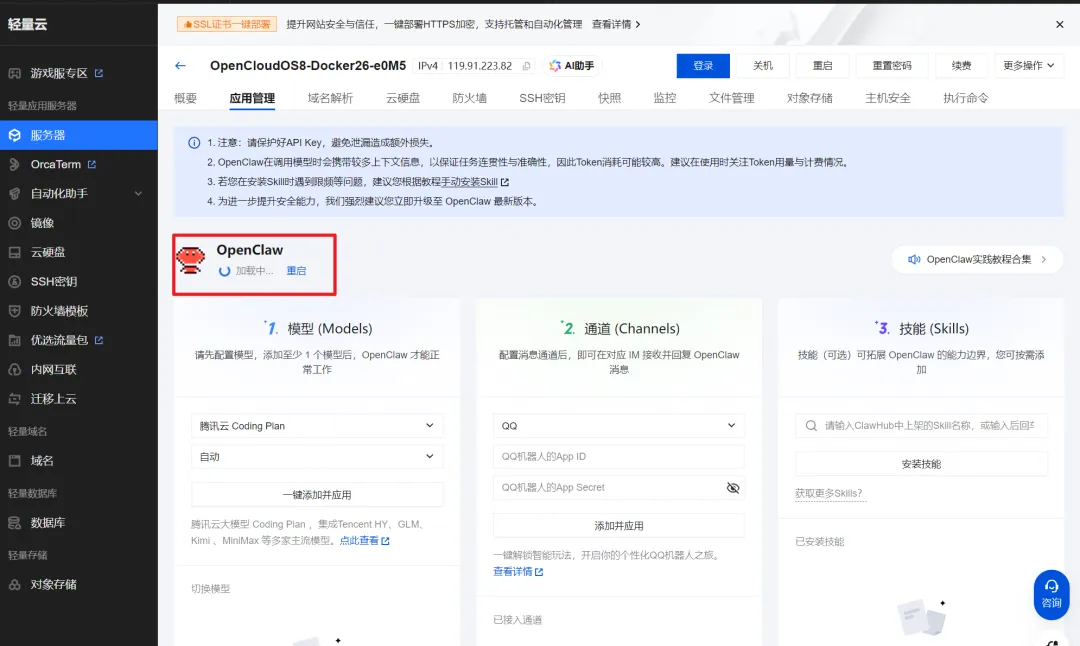Screen dimensions: 1080x646
Task: Click 查看详情 in the SSL banner
Action: pos(616,24)
